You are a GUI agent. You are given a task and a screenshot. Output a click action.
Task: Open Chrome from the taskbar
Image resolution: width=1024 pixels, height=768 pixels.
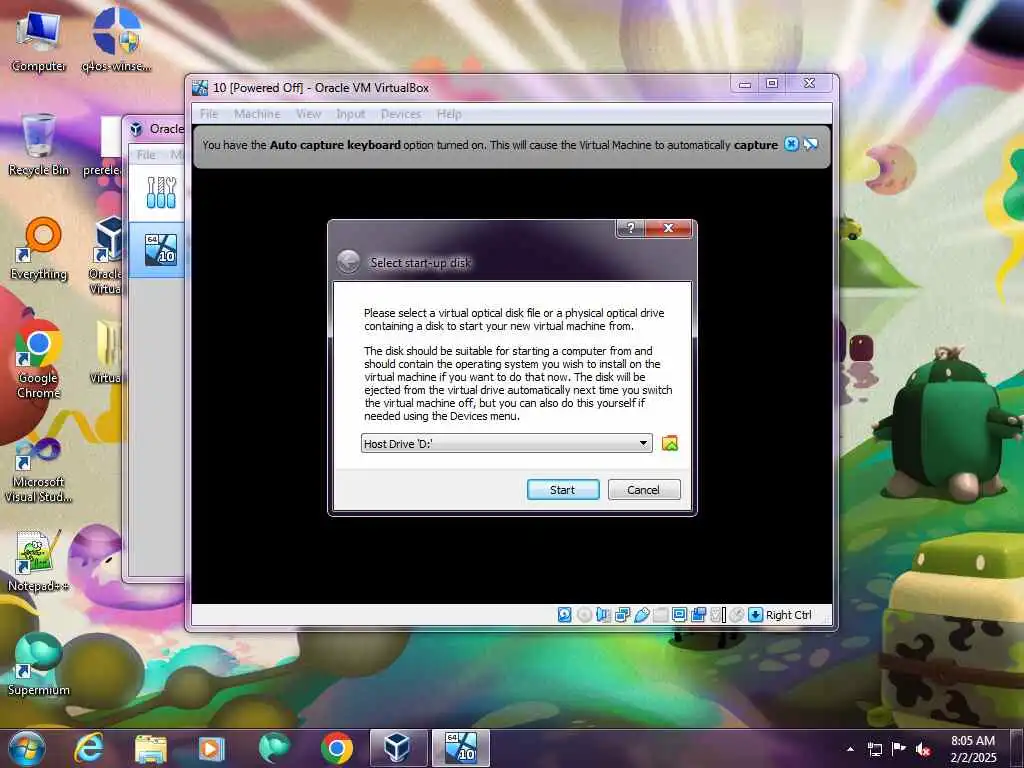click(337, 748)
